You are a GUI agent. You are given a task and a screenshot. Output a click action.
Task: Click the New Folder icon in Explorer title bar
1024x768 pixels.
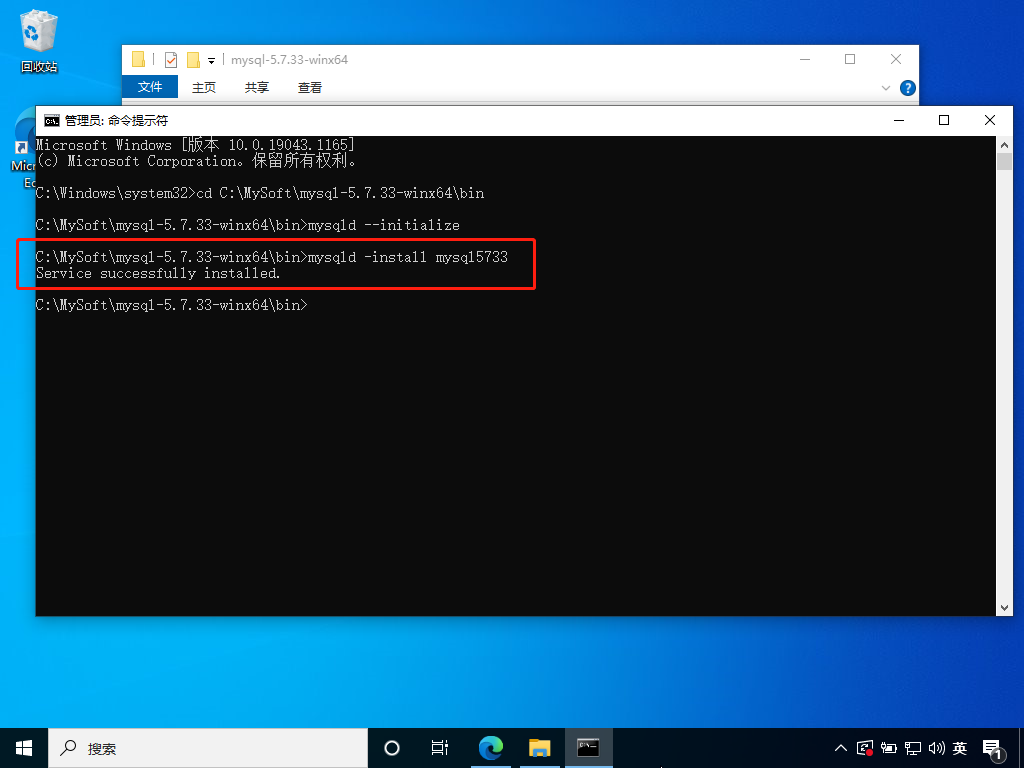[x=193, y=60]
